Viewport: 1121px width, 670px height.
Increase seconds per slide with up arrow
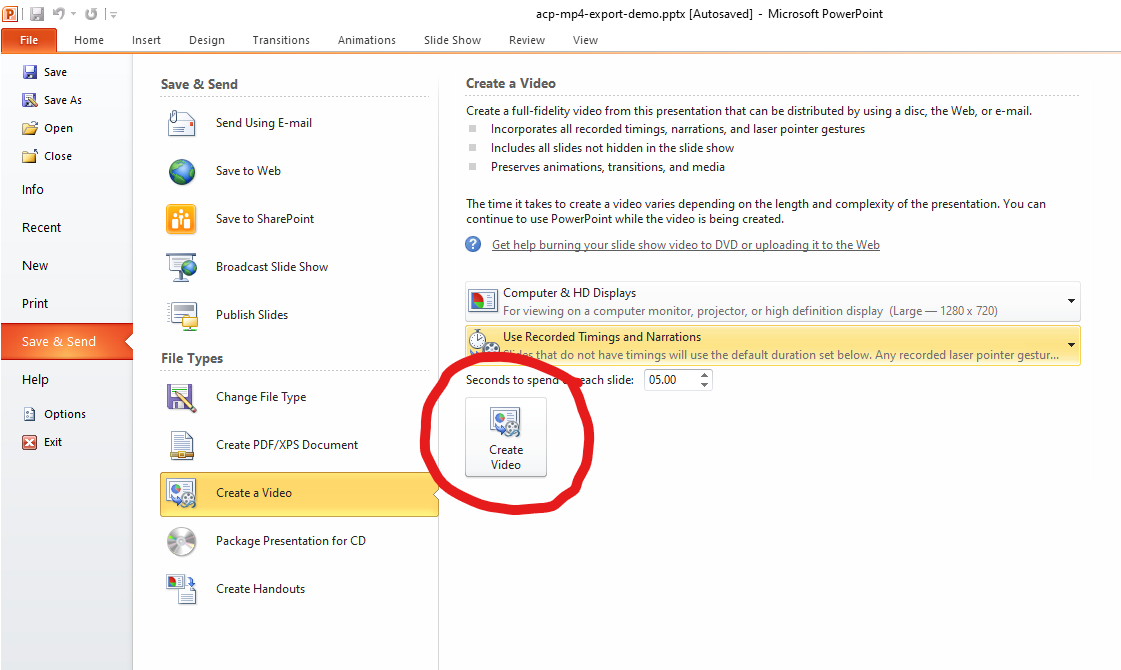705,375
